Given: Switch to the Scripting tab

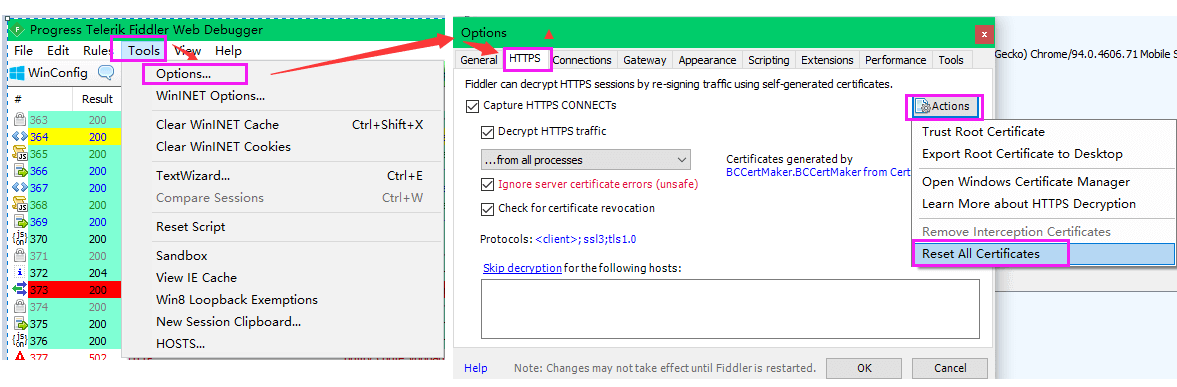Looking at the screenshot, I should pyautogui.click(x=769, y=60).
